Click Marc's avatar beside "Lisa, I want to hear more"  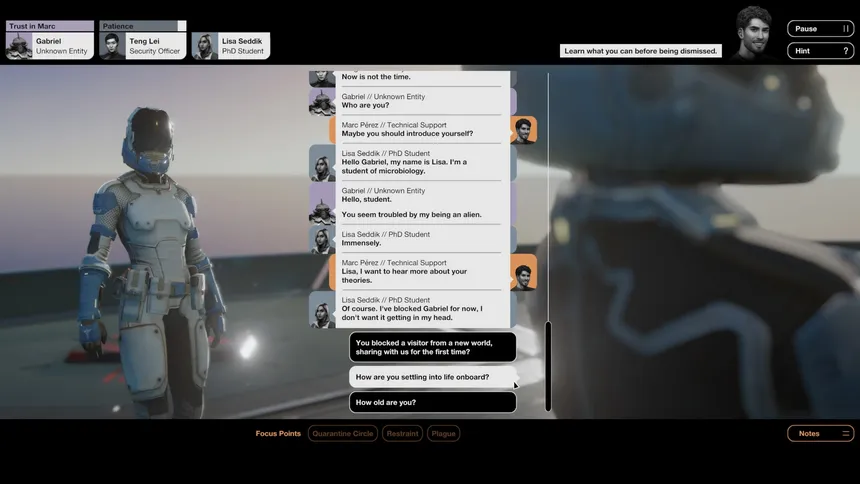523,272
